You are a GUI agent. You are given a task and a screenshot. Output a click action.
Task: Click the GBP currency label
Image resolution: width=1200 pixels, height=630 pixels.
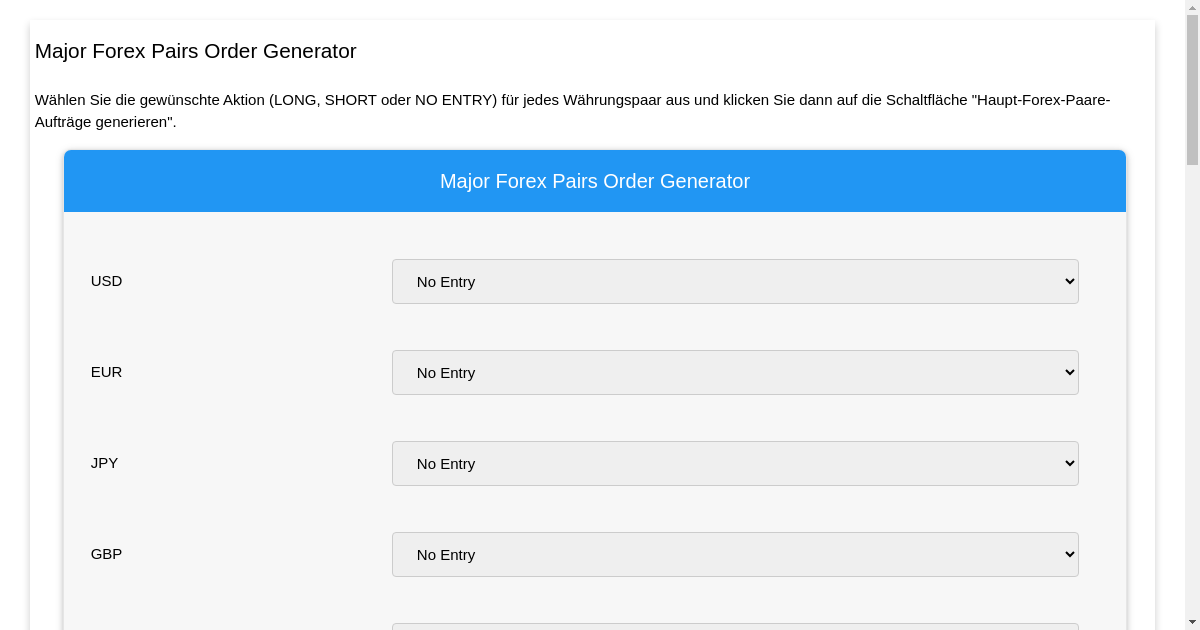pyautogui.click(x=106, y=554)
